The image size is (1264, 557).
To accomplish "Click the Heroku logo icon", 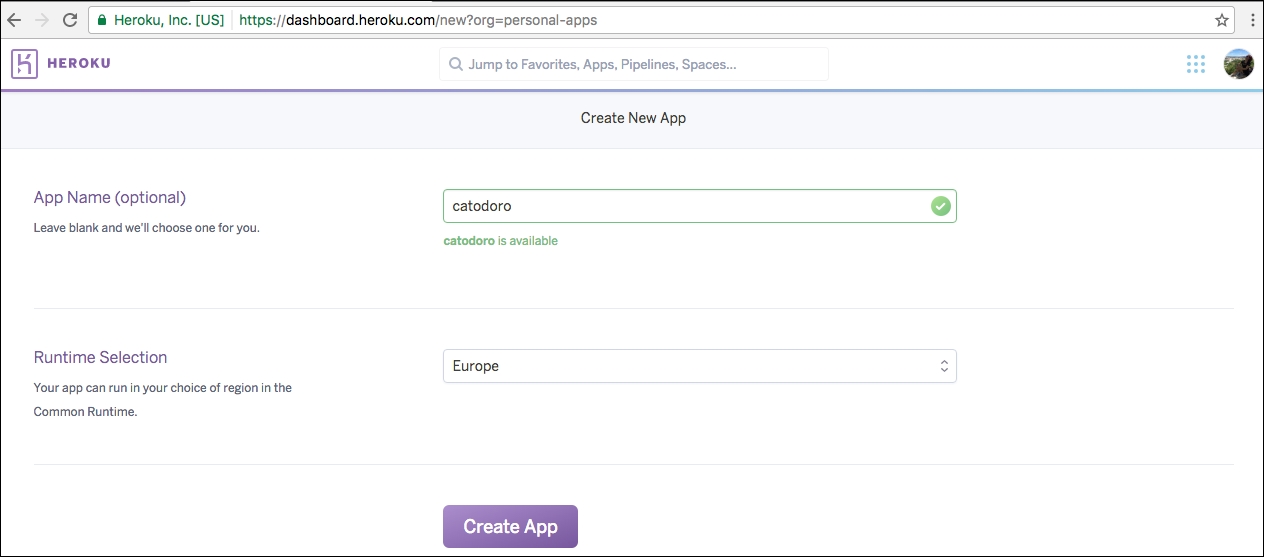I will 24,64.
